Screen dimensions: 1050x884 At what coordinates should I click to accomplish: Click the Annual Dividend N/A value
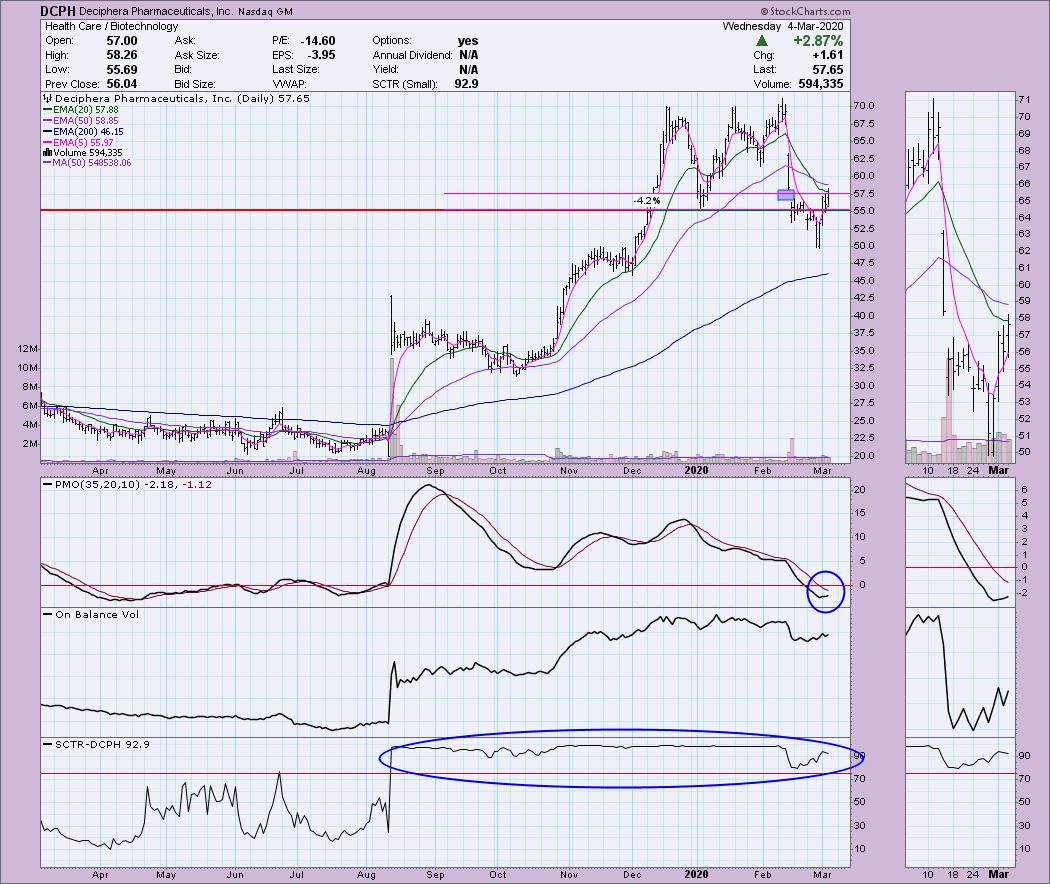[x=469, y=55]
